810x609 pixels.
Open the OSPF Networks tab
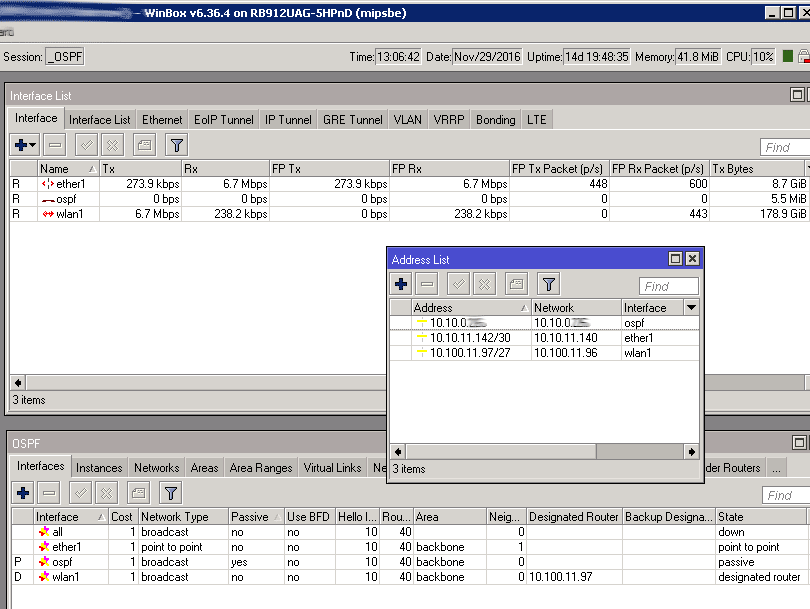[x=157, y=468]
